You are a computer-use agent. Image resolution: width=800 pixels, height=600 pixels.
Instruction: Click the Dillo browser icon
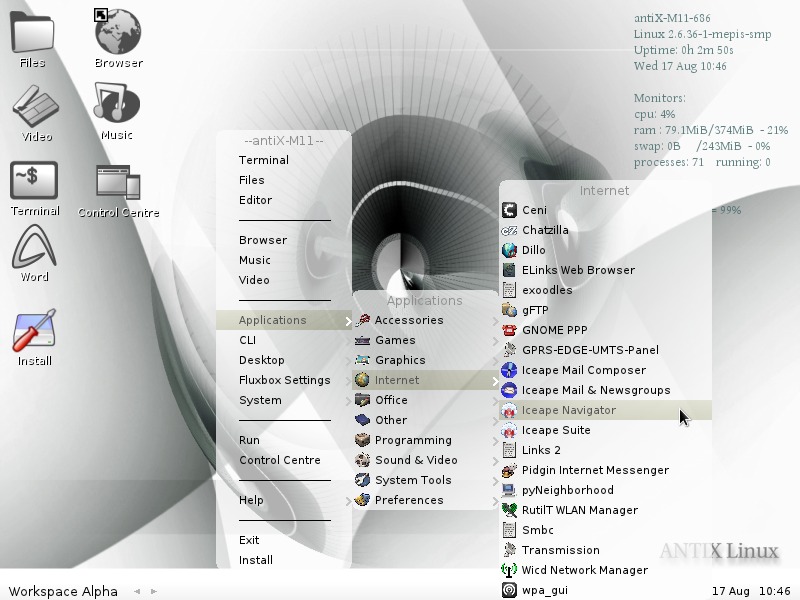click(509, 250)
